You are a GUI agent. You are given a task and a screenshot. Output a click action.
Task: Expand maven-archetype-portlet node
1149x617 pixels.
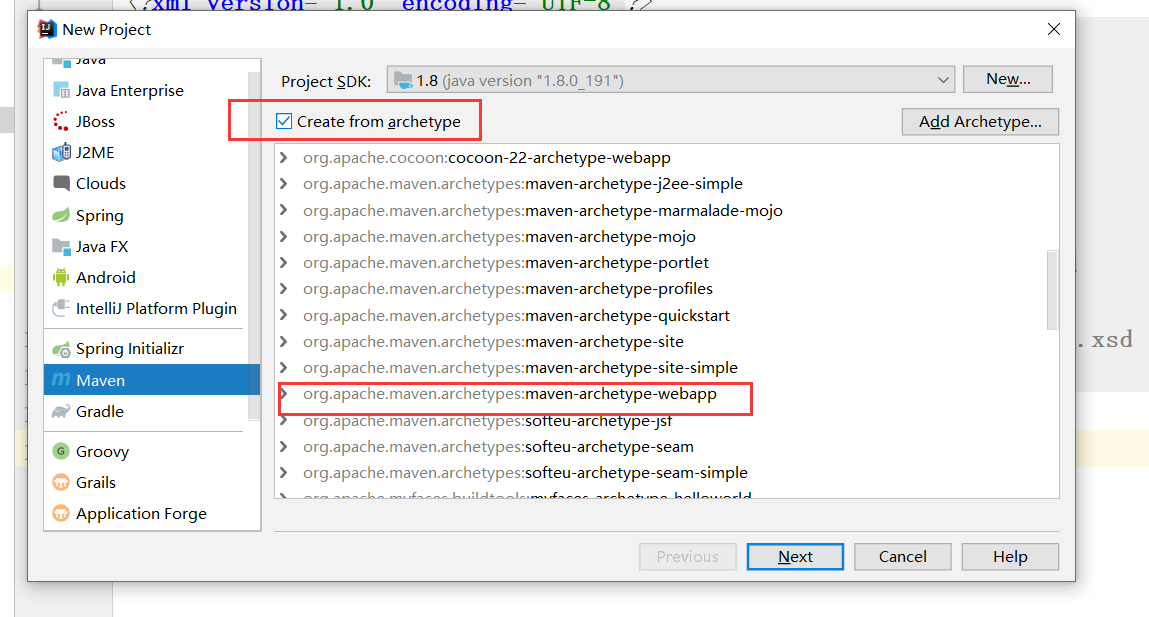coord(284,262)
